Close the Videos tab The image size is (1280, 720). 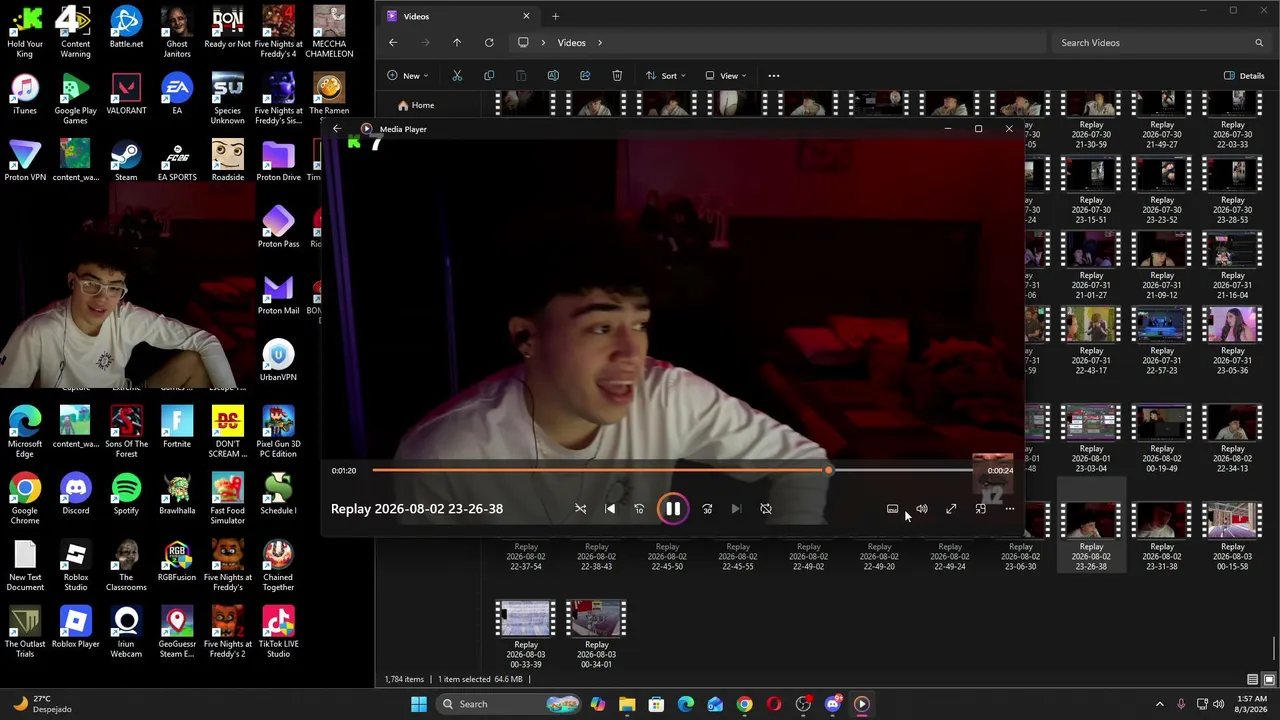526,16
